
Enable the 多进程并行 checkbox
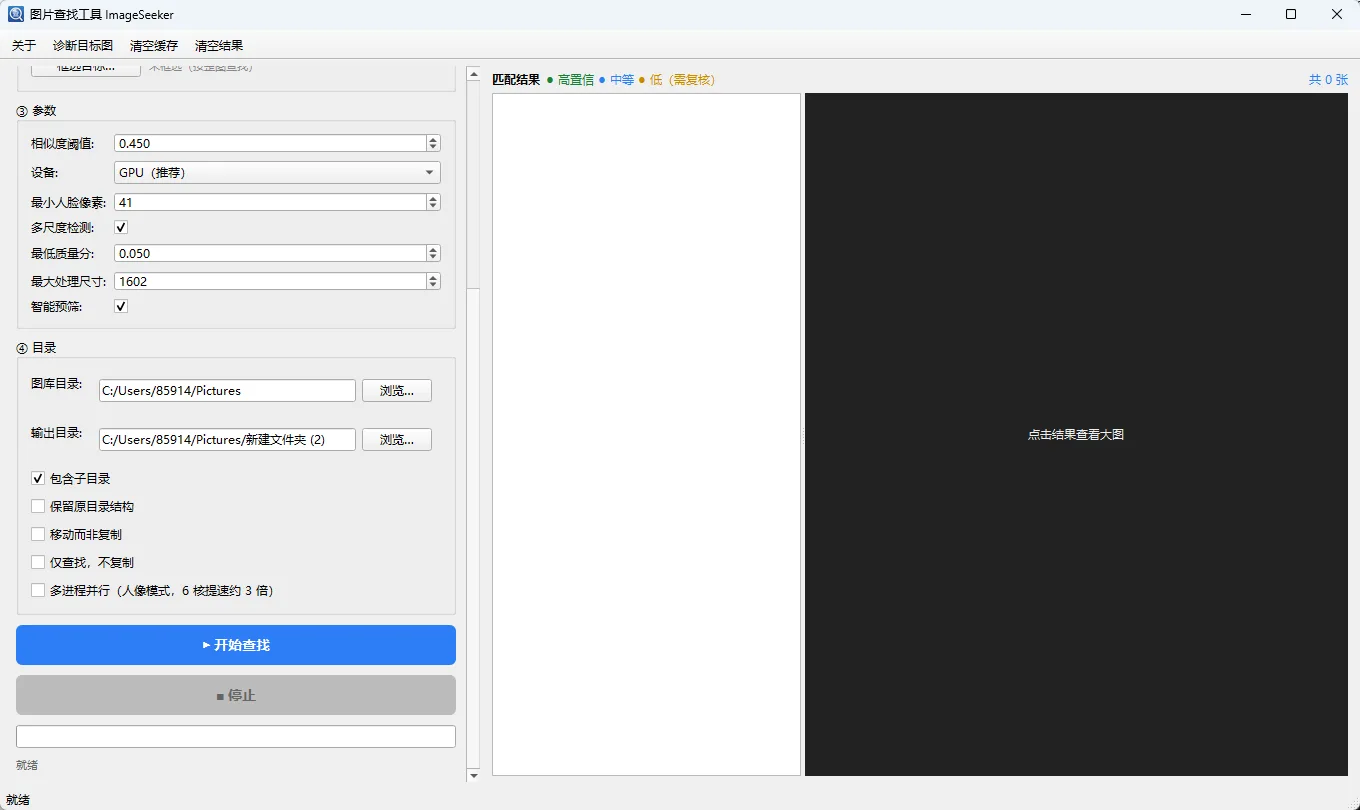[38, 590]
